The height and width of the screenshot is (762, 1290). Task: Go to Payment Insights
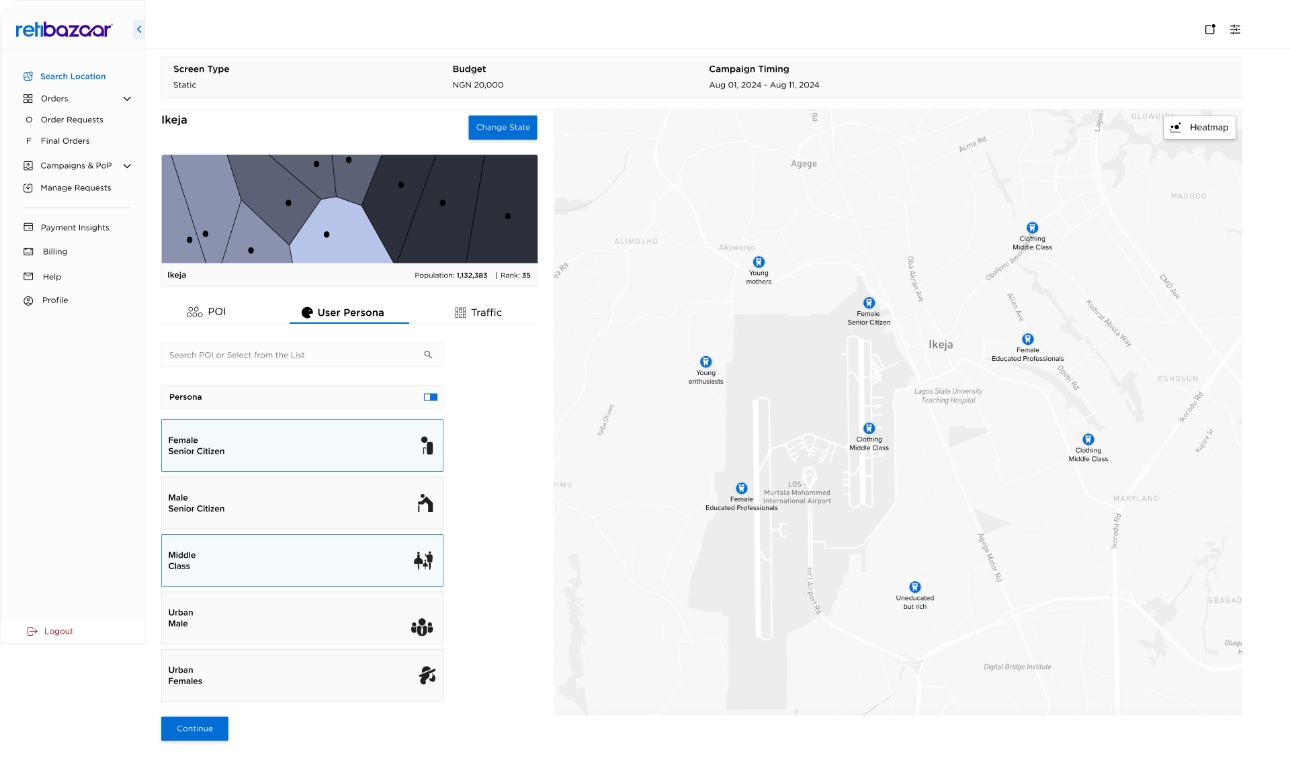[75, 228]
